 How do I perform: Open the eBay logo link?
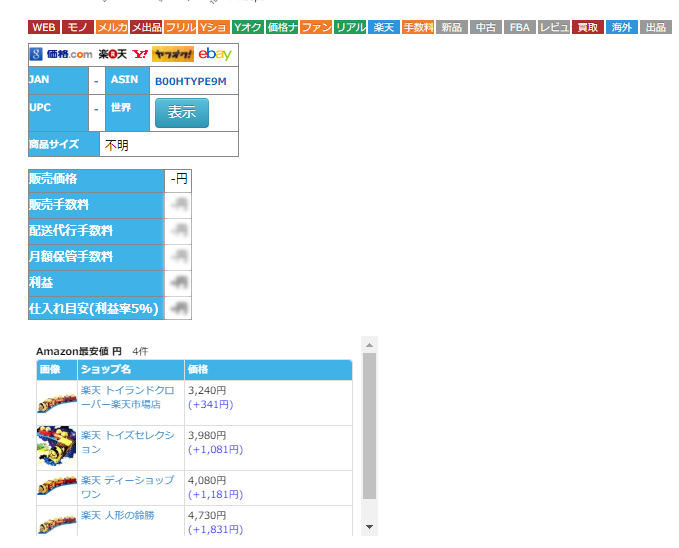click(215, 54)
